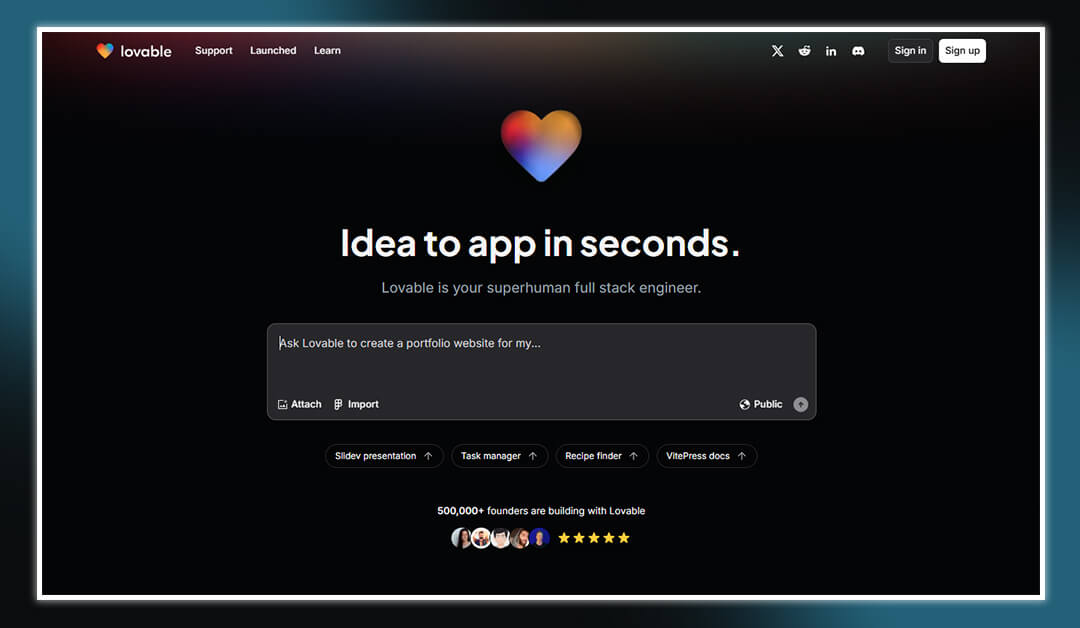Open the X (Twitter) social icon
The width and height of the screenshot is (1080, 628).
click(x=777, y=51)
